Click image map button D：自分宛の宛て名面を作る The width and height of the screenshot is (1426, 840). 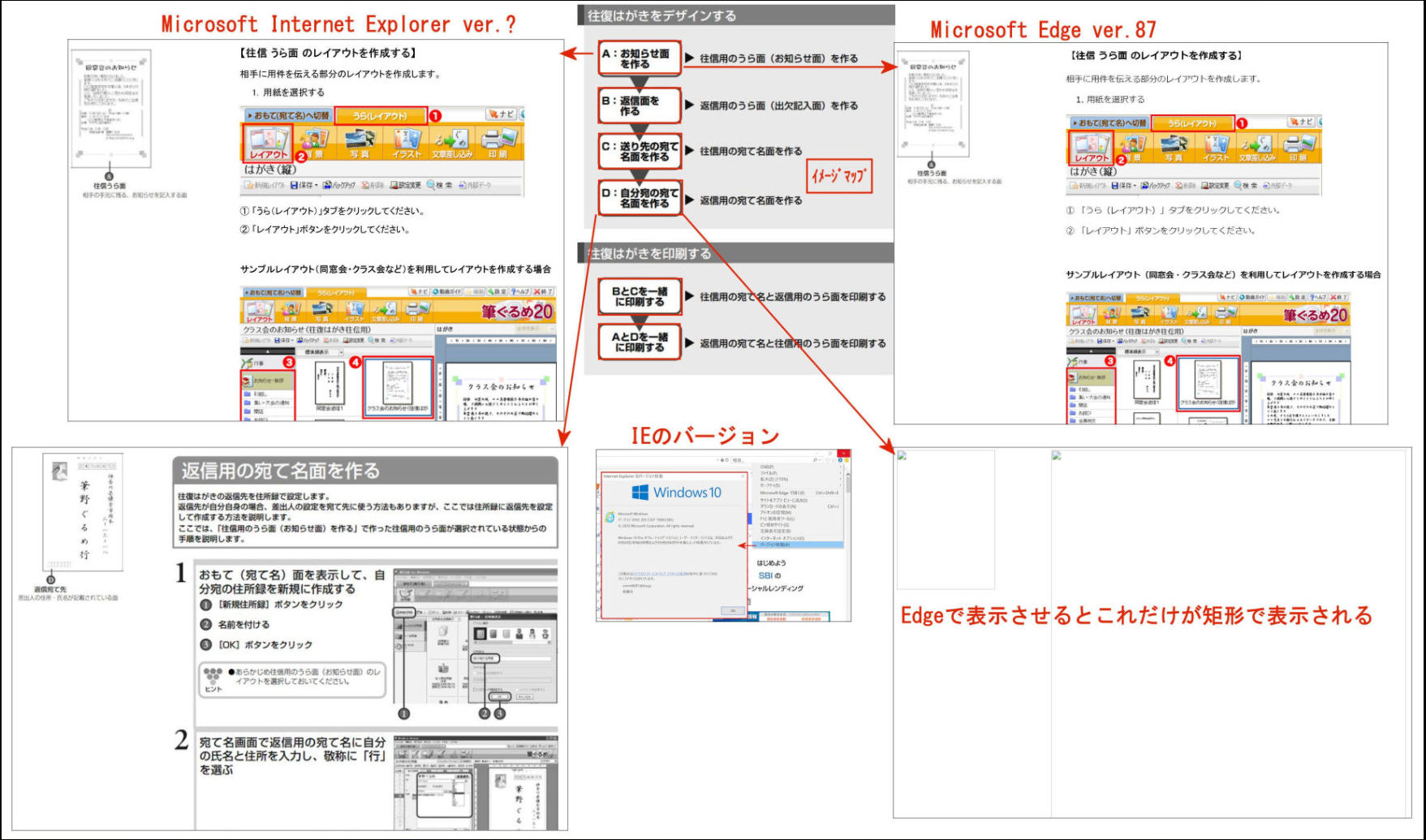(x=640, y=198)
